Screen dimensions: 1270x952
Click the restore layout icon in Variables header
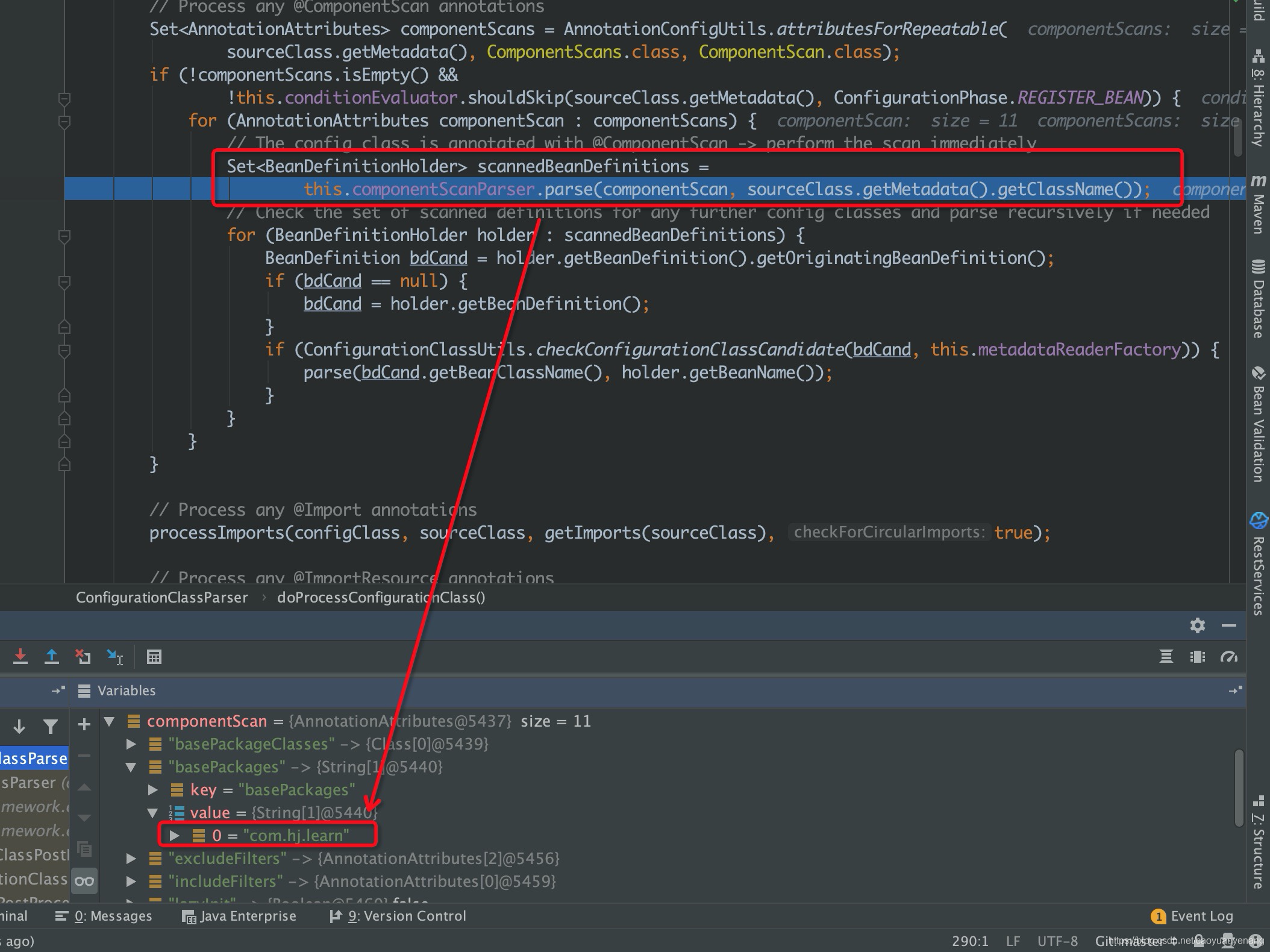click(1235, 691)
